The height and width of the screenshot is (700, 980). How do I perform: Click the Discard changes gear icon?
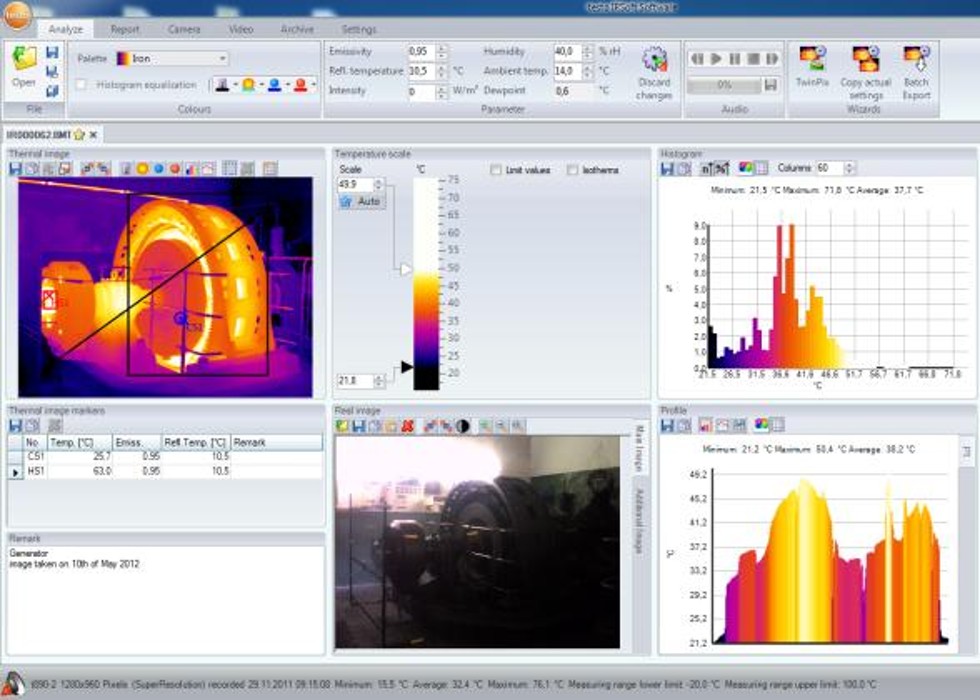click(654, 60)
